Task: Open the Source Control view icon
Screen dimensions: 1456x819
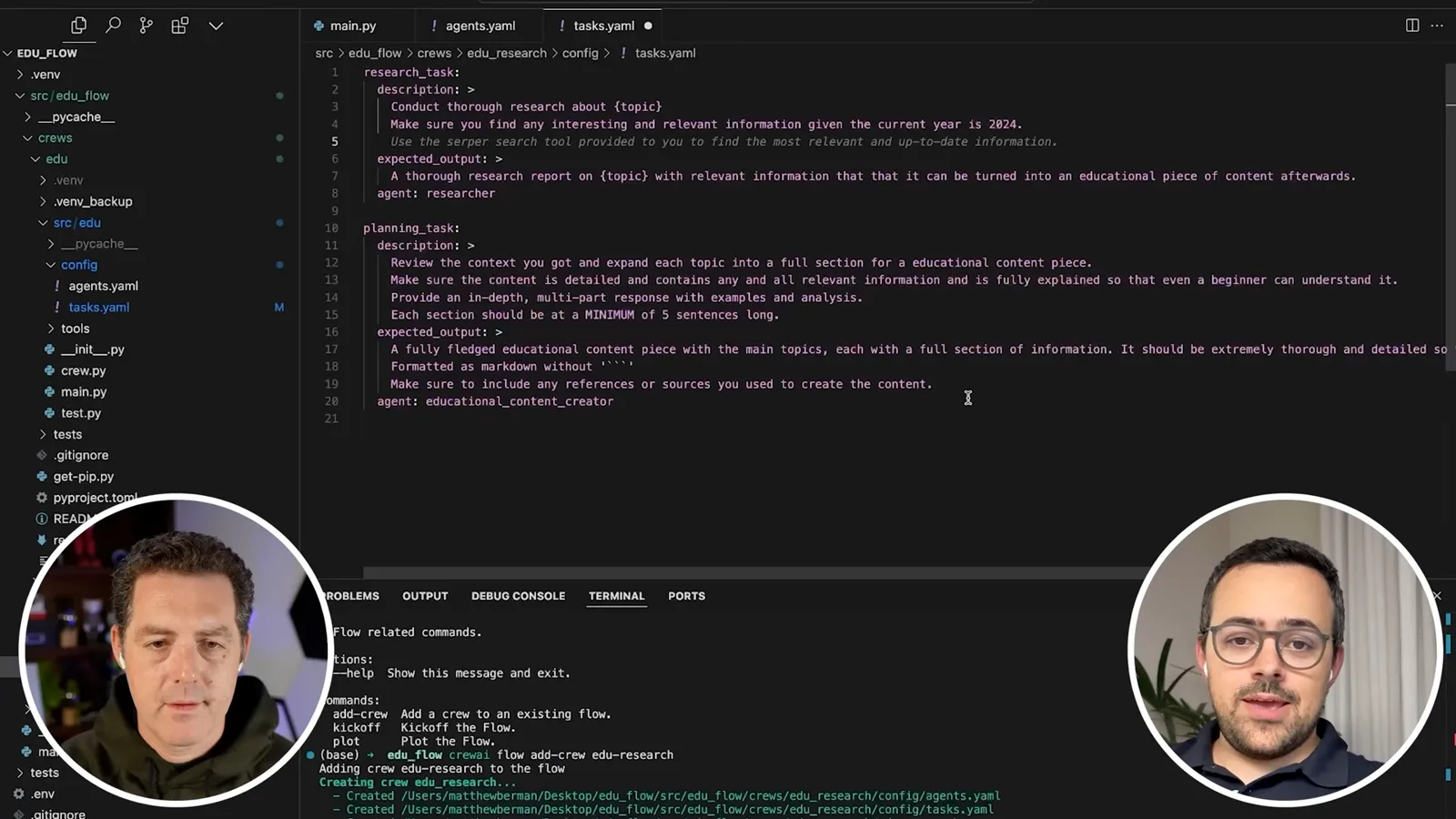Action: 146,25
